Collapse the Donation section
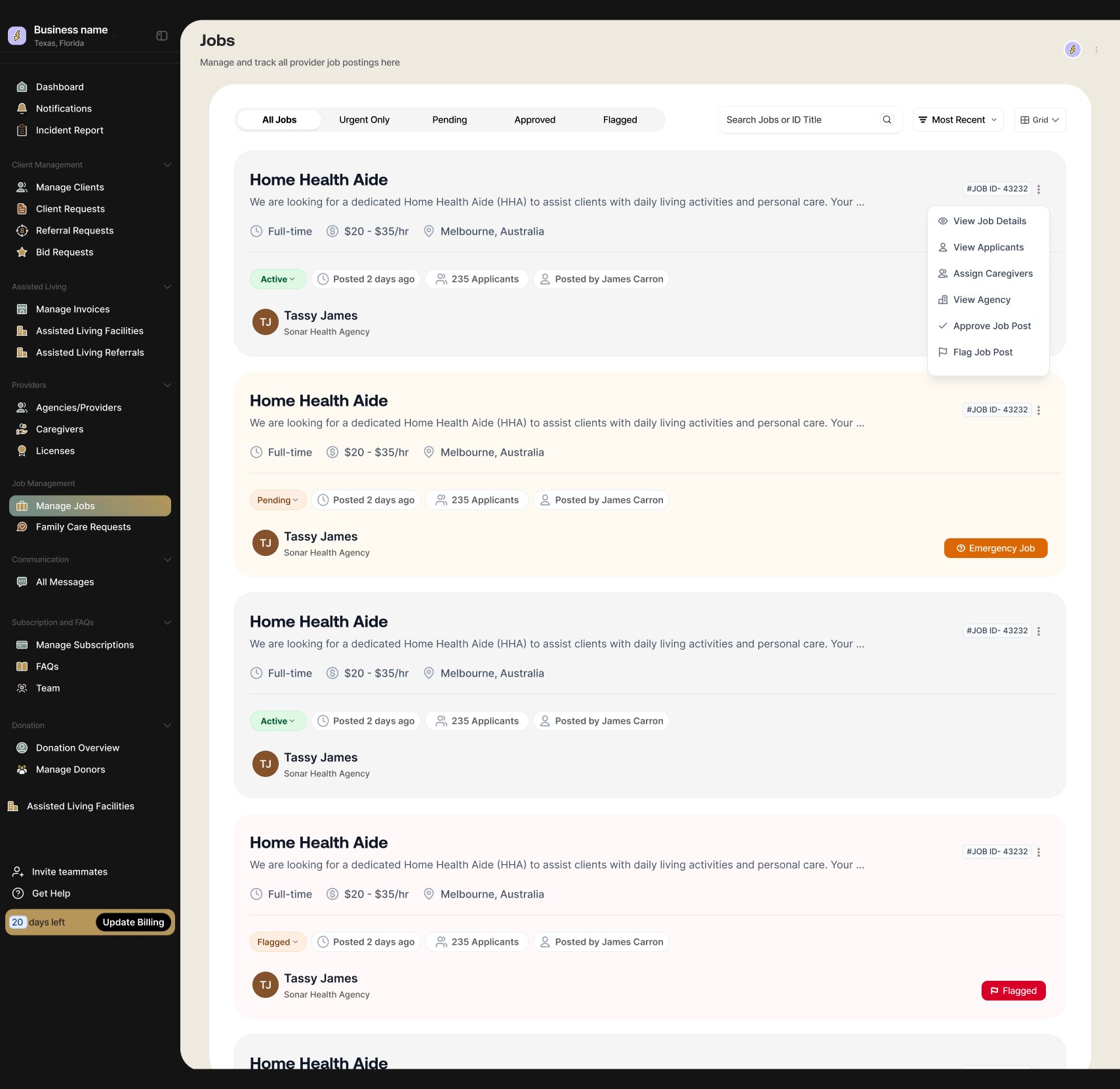This screenshot has height=1089, width=1120. point(167,726)
